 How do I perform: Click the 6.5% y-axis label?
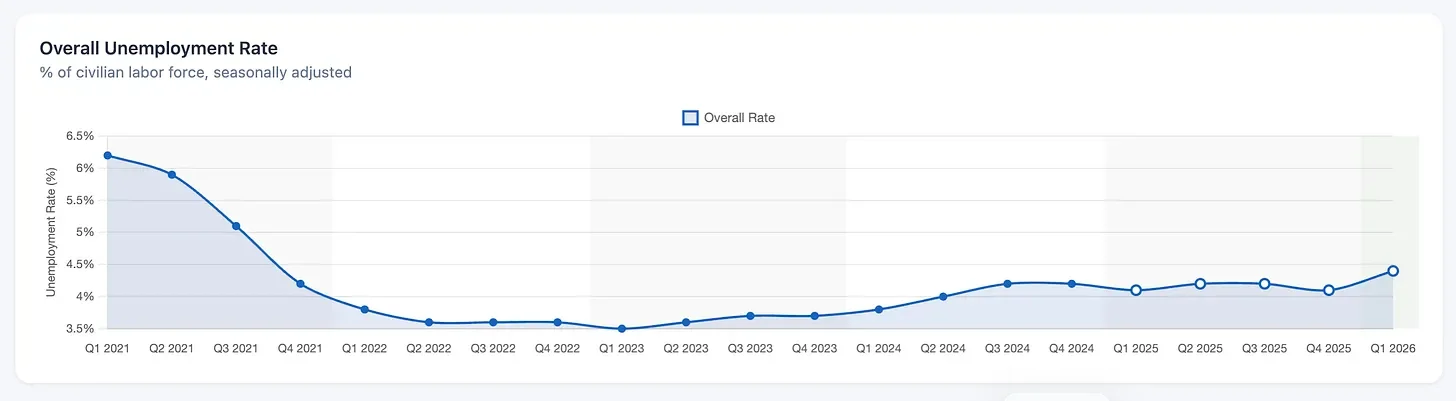[79, 136]
